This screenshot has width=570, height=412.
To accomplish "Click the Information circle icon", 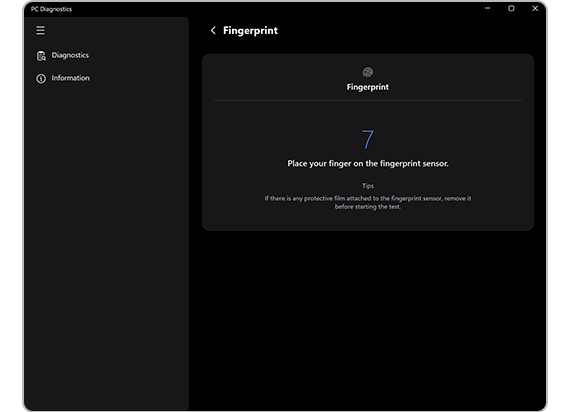I will (x=41, y=78).
